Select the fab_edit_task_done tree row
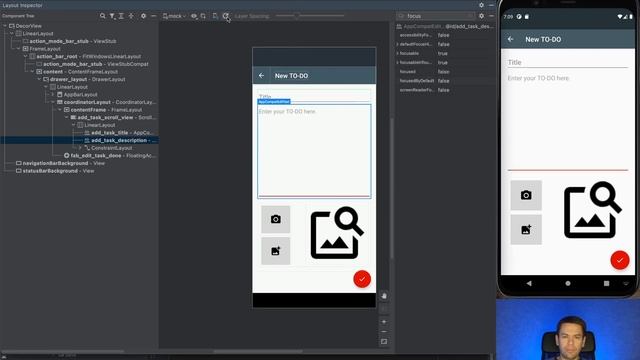The width and height of the screenshot is (640, 360). [110, 156]
